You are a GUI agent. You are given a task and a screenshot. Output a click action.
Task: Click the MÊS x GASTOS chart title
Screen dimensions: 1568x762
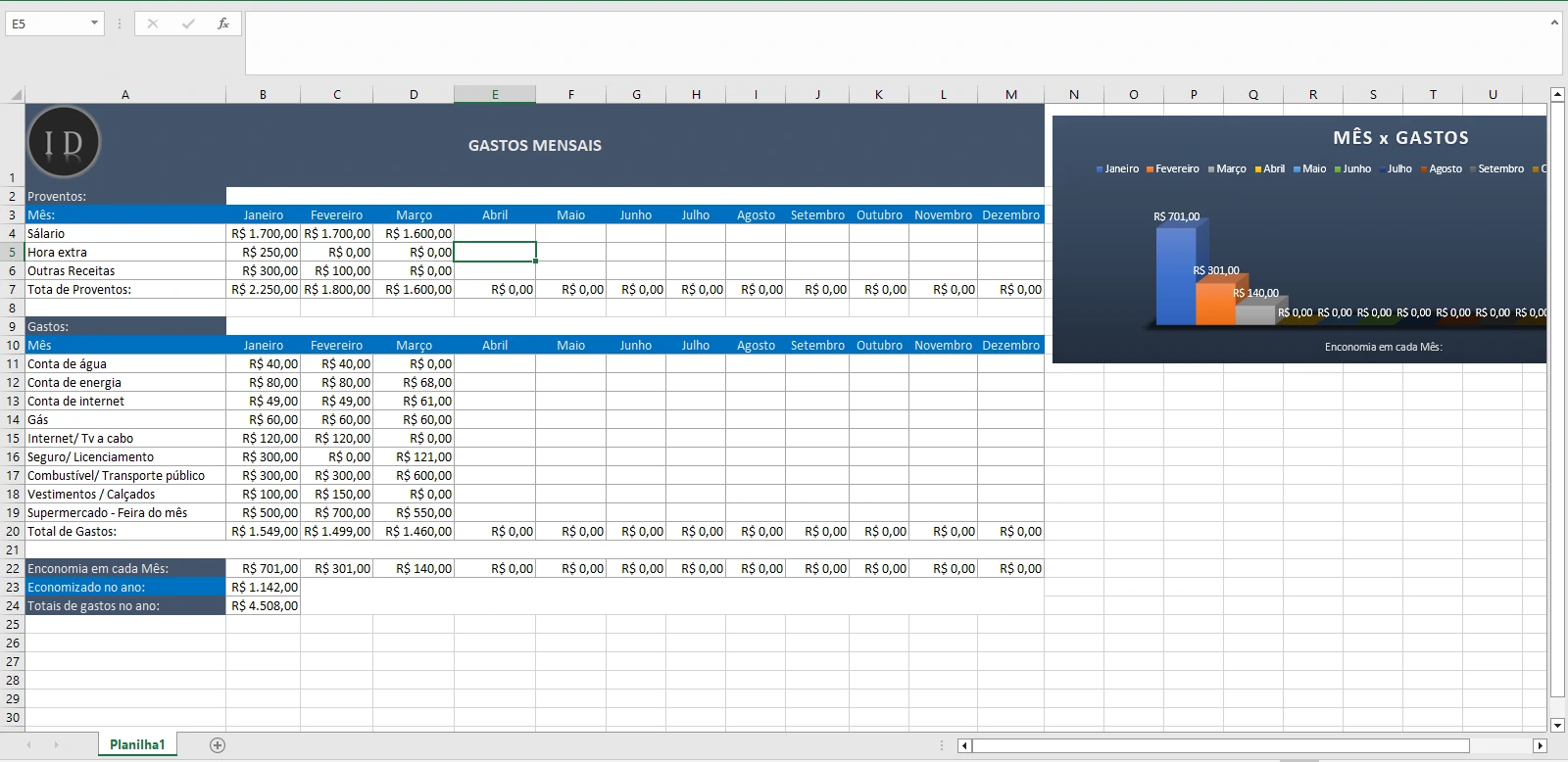coord(1400,138)
